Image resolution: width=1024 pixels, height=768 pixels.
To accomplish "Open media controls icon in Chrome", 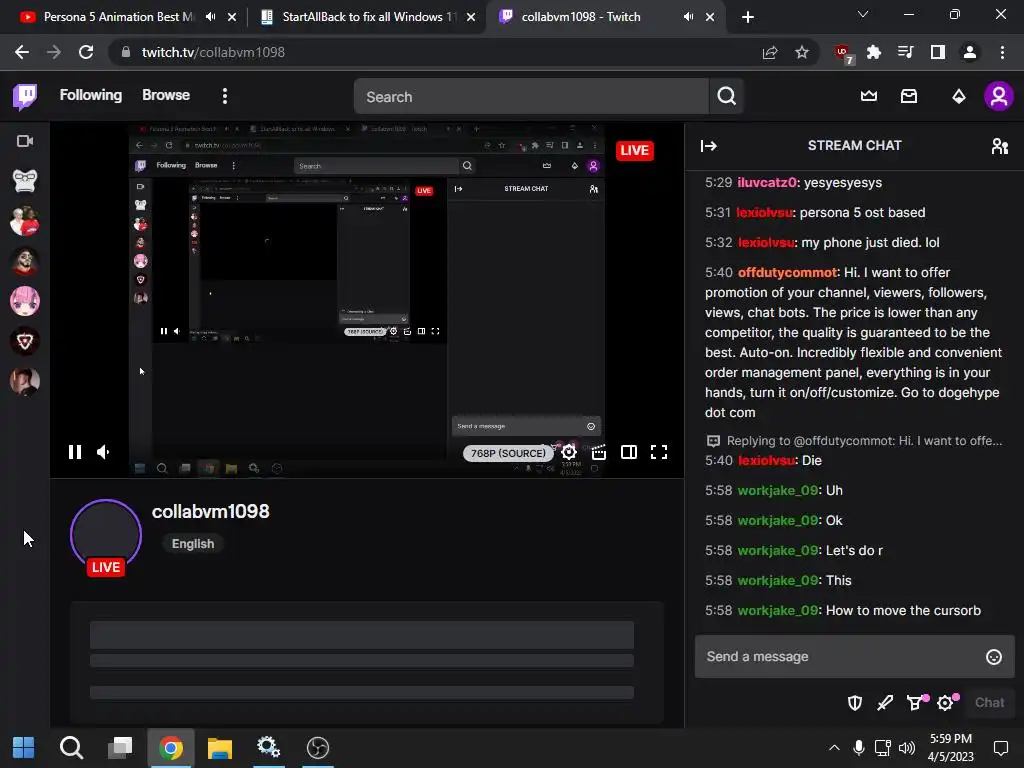I will pyautogui.click(x=905, y=52).
